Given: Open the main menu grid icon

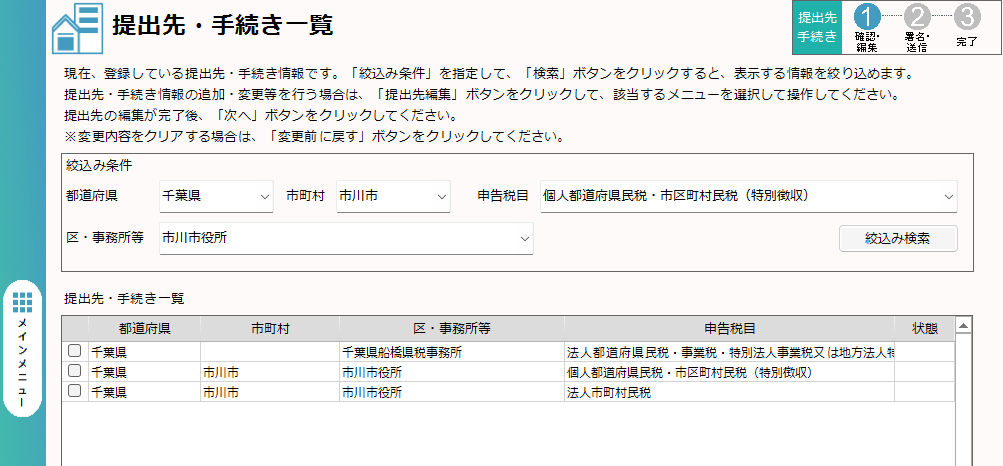Looking at the screenshot, I should pyautogui.click(x=23, y=302).
